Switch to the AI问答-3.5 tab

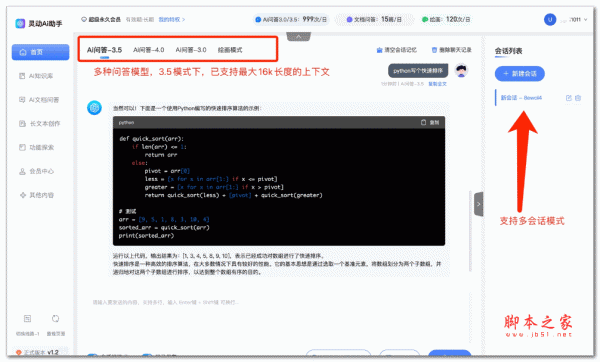(x=104, y=50)
